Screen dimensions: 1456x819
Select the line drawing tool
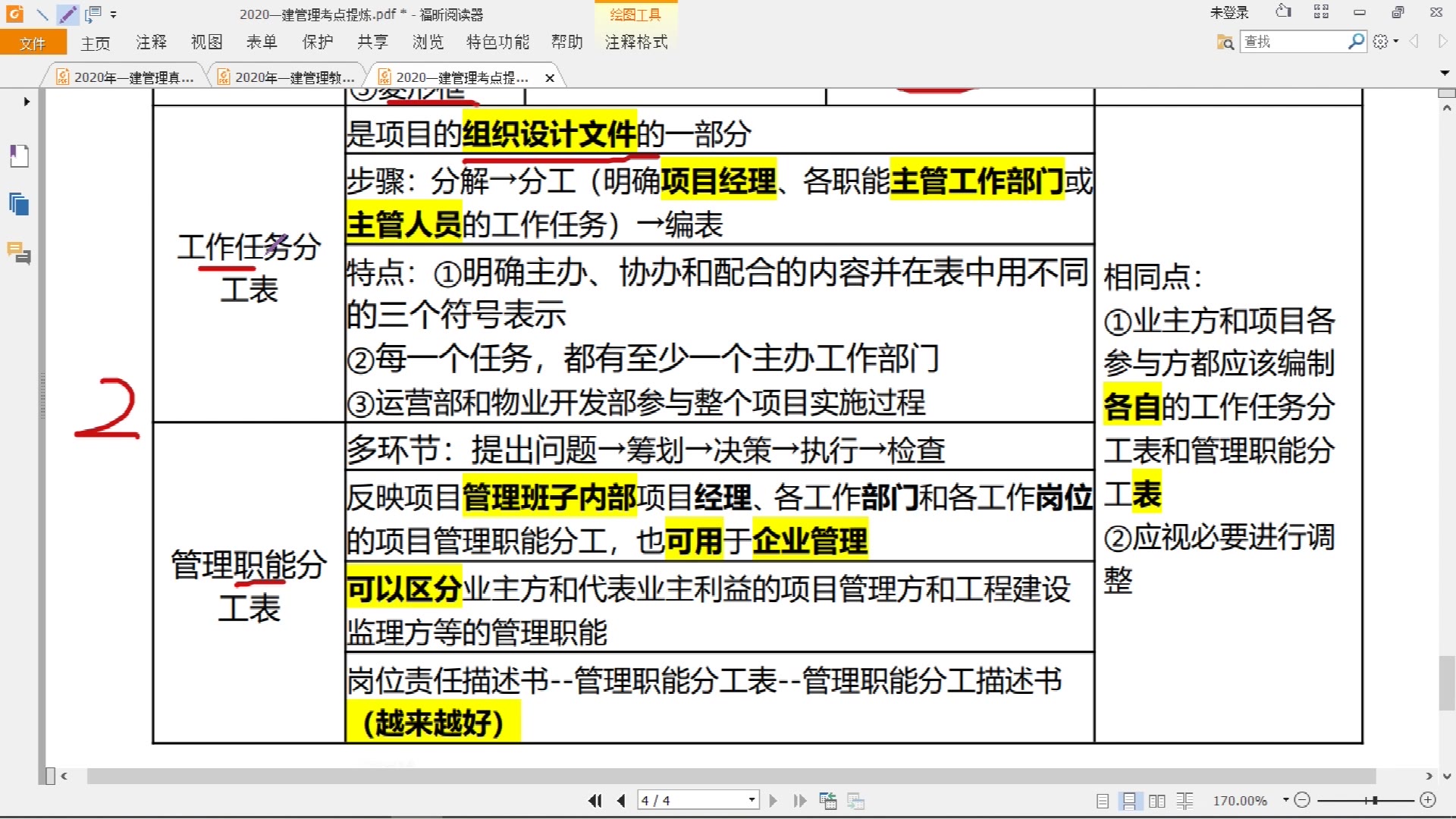pyautogui.click(x=42, y=14)
